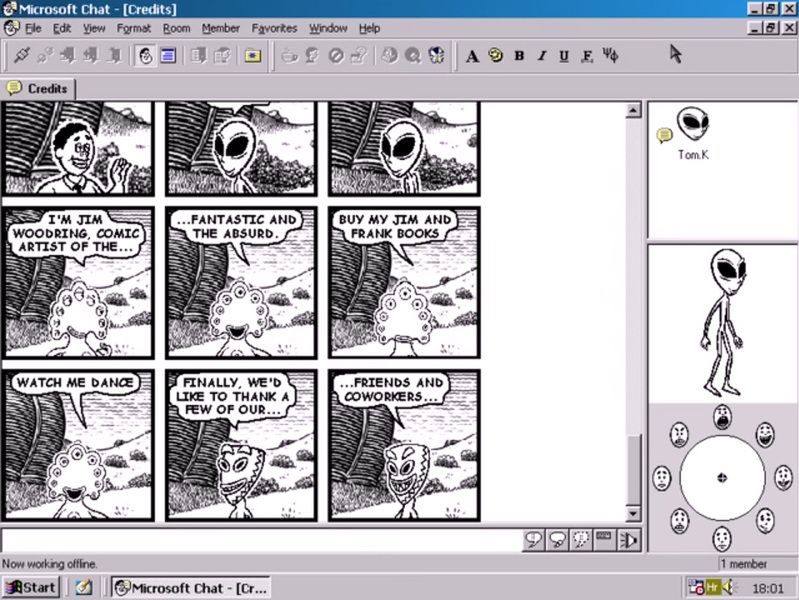
Task: Open the Help menu
Action: [369, 29]
